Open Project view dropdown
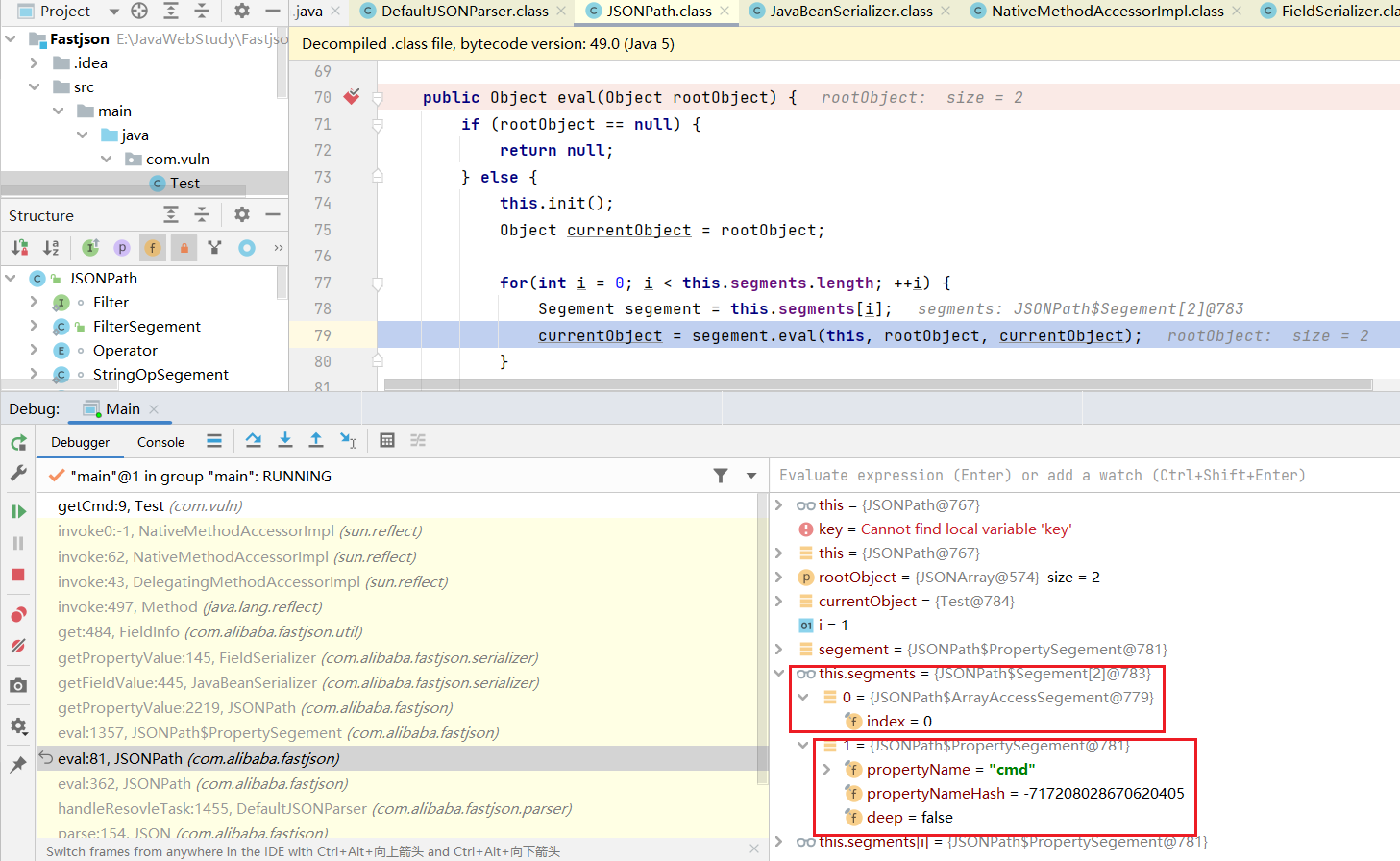Screen dimensions: 1400x861 (114, 12)
